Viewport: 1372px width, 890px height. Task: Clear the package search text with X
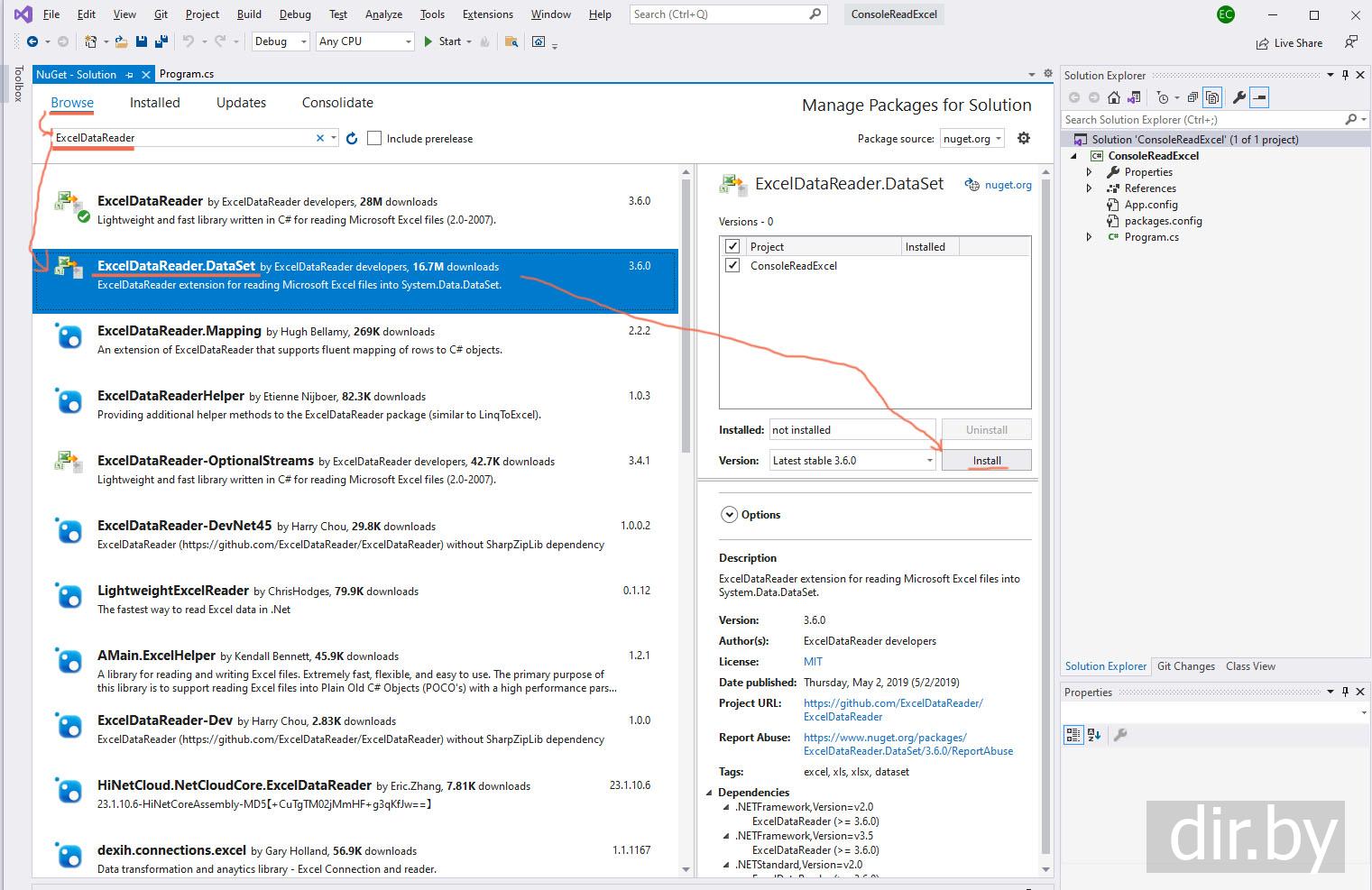(319, 138)
